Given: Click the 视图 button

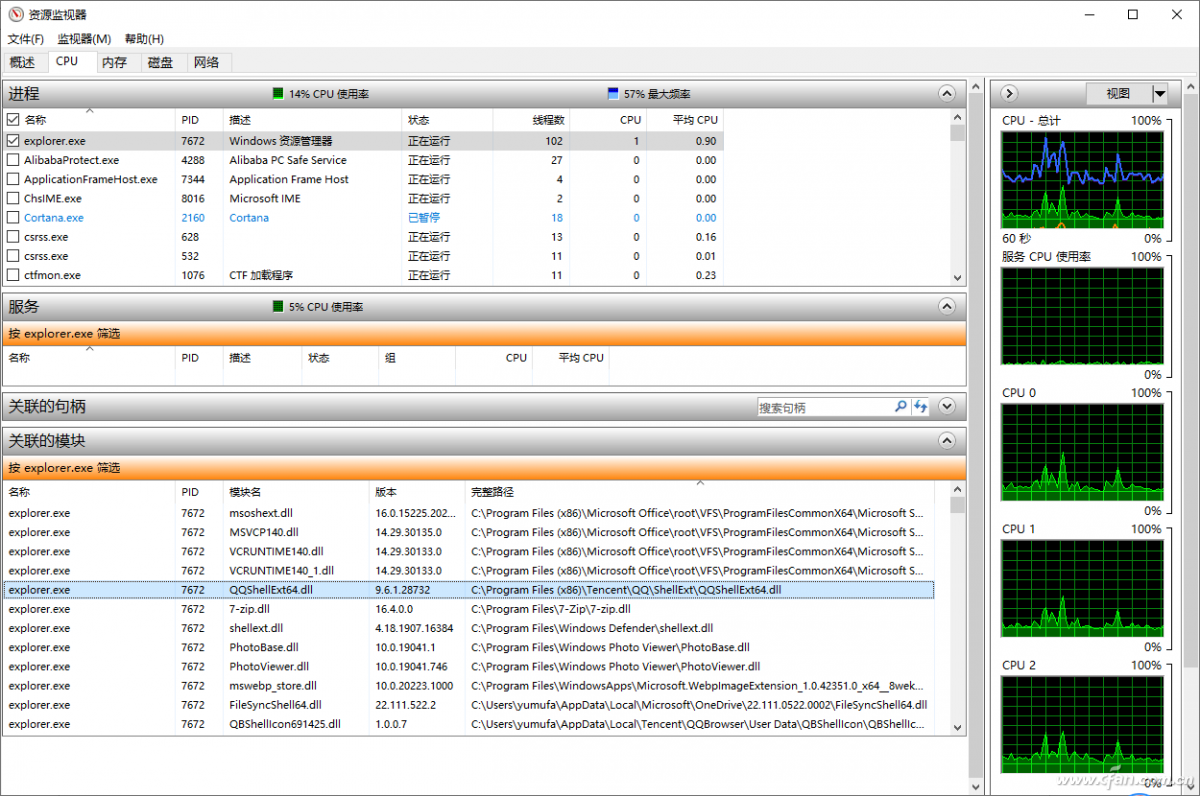Looking at the screenshot, I should pos(1118,94).
